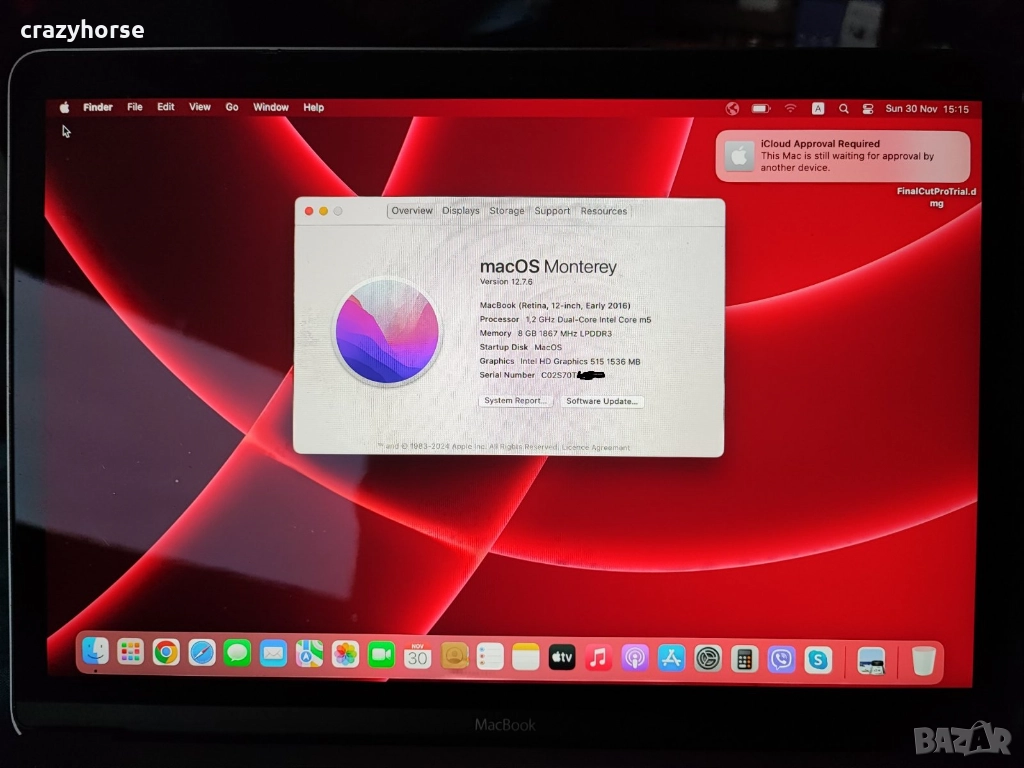Launch Safari from the Dock
1024x768 pixels.
(202, 653)
